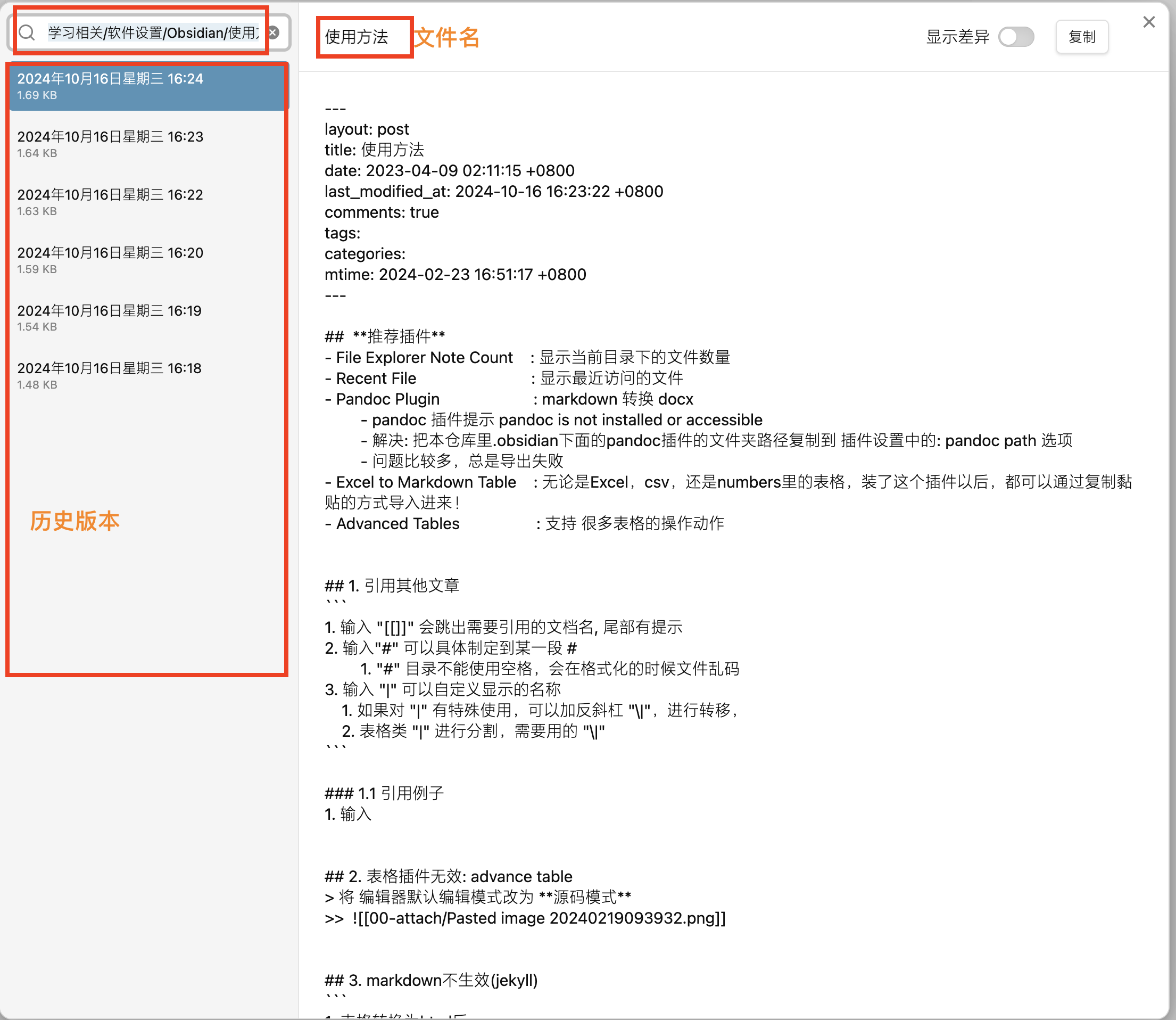Toggle the 显示差异 switch
Screen dimensions: 1176x1020
pyautogui.click(x=1016, y=37)
